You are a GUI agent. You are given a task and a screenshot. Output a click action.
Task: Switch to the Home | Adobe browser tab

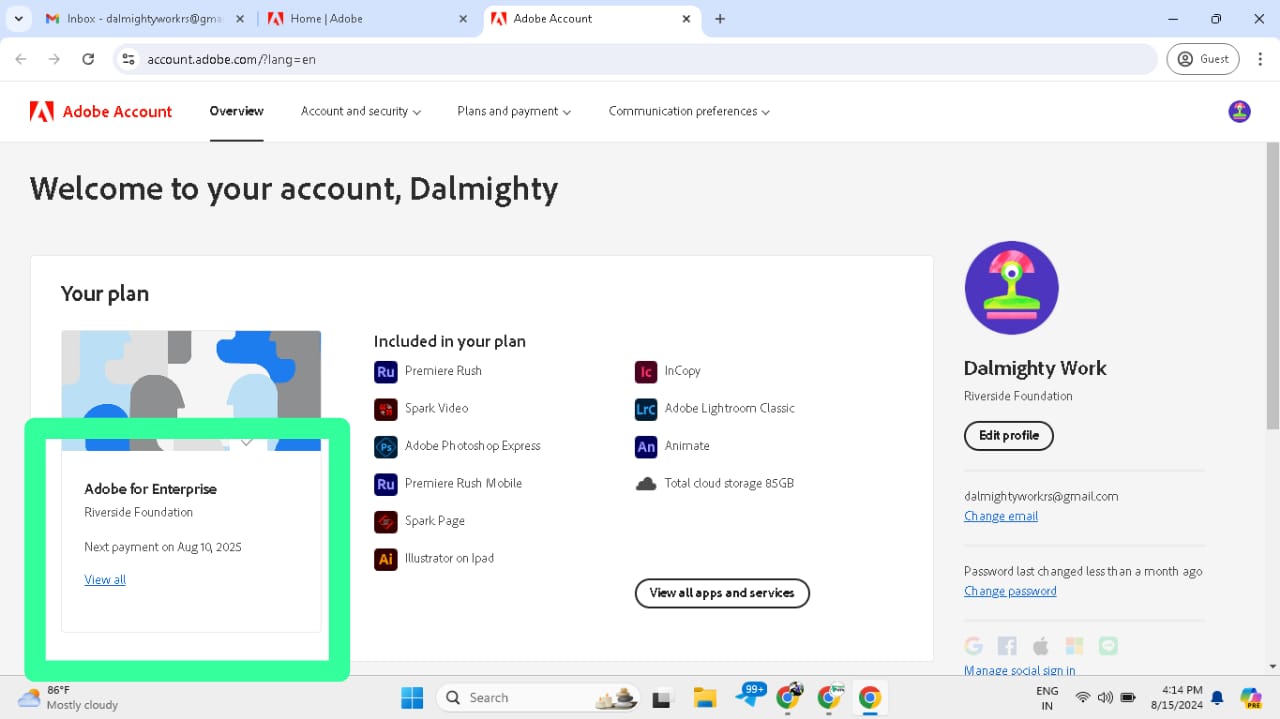[x=367, y=19]
